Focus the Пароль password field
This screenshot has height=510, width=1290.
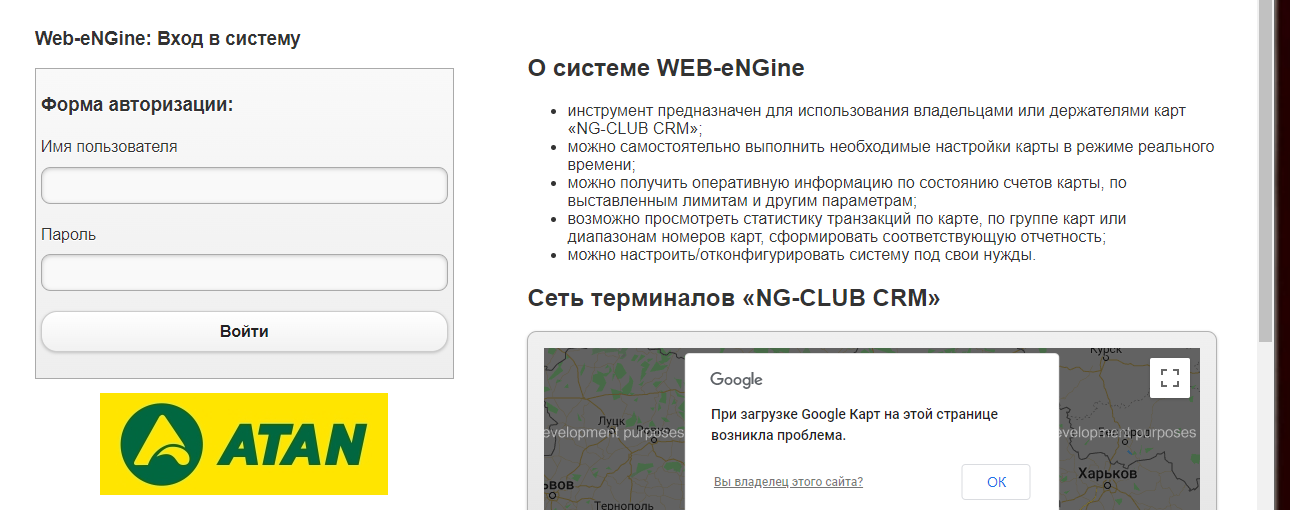pyautogui.click(x=244, y=272)
